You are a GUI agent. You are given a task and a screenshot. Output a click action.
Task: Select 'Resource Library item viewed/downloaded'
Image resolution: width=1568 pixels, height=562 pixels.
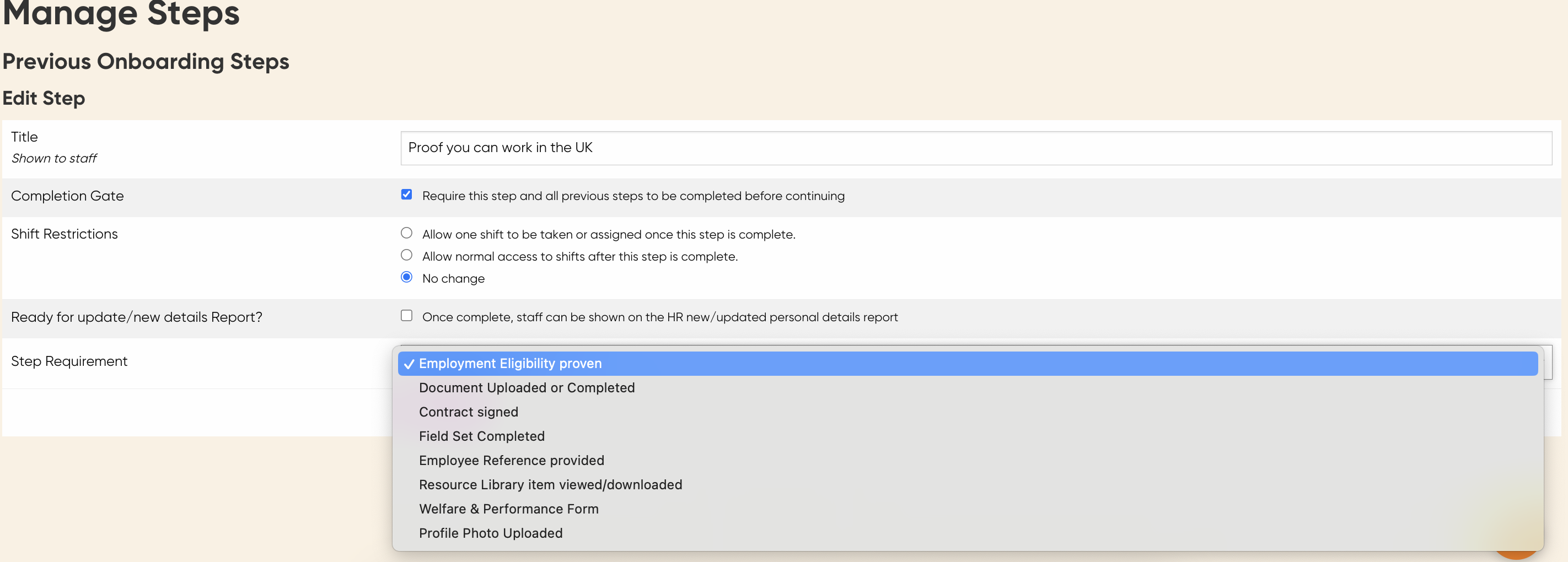coord(968,485)
